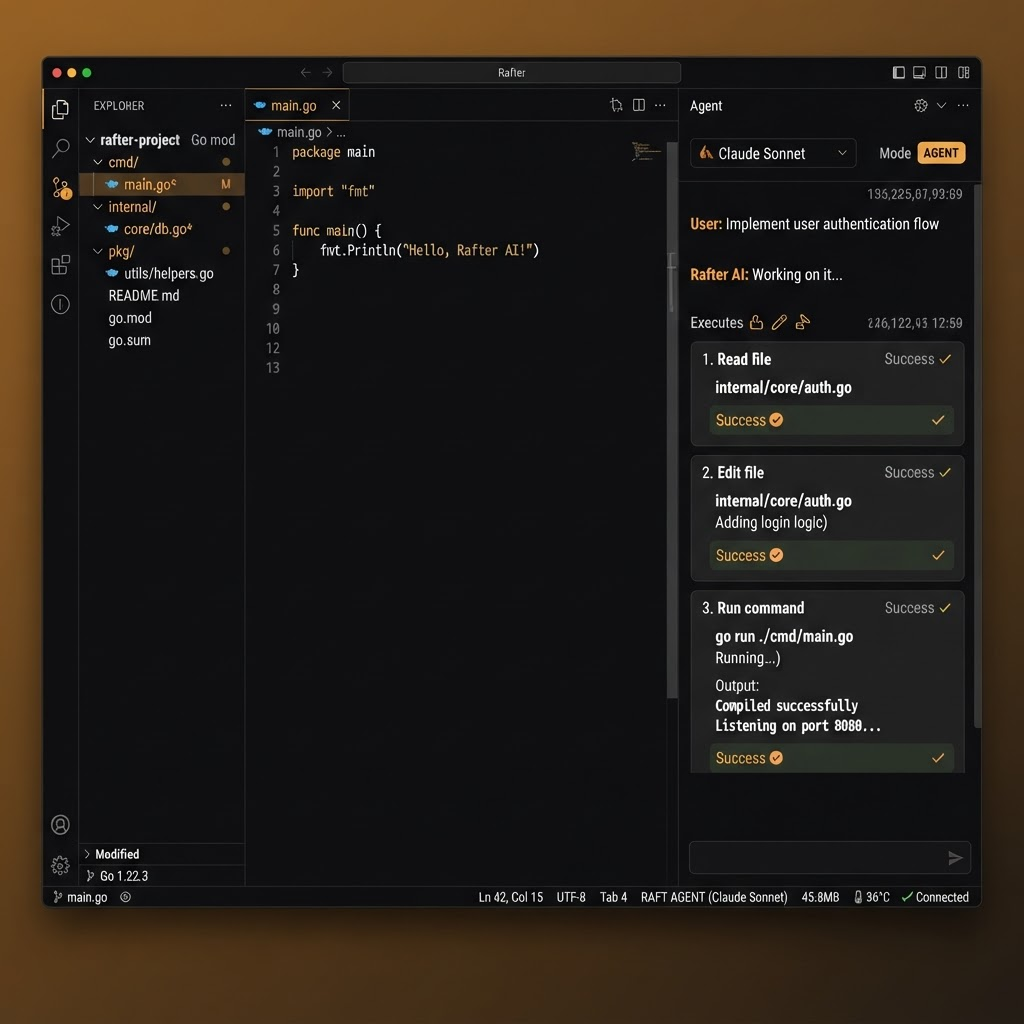Open the settings gear in activity bar
The height and width of the screenshot is (1024, 1024).
[x=60, y=865]
